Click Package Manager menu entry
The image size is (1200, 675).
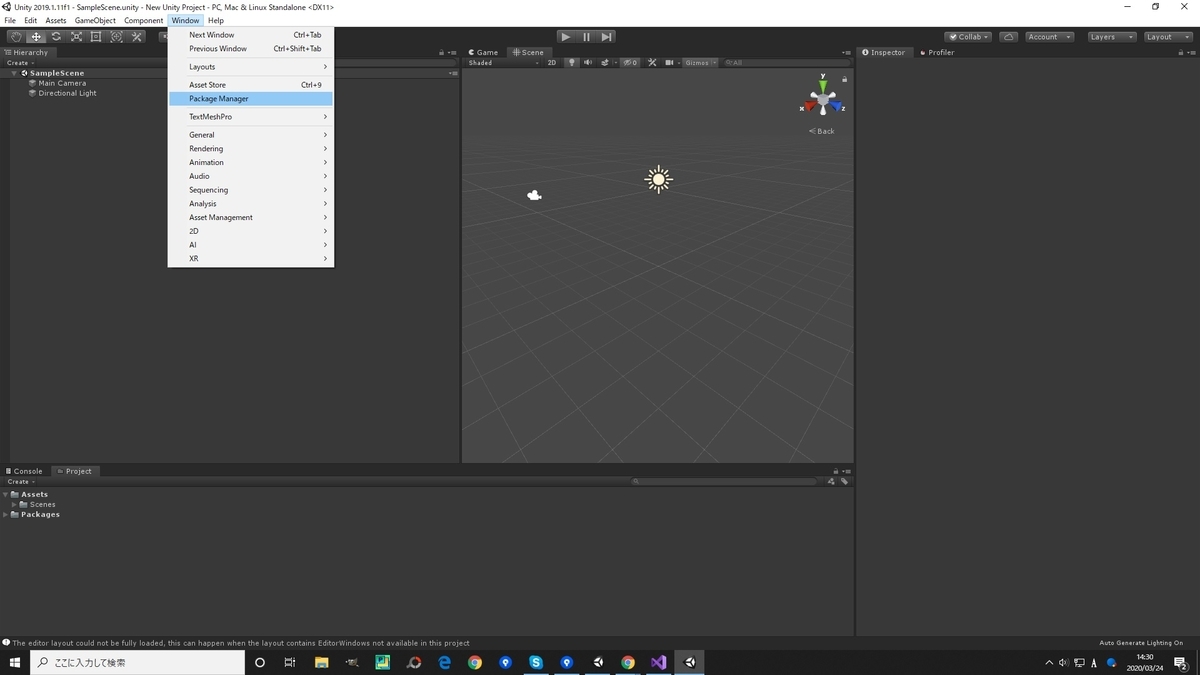251,99
